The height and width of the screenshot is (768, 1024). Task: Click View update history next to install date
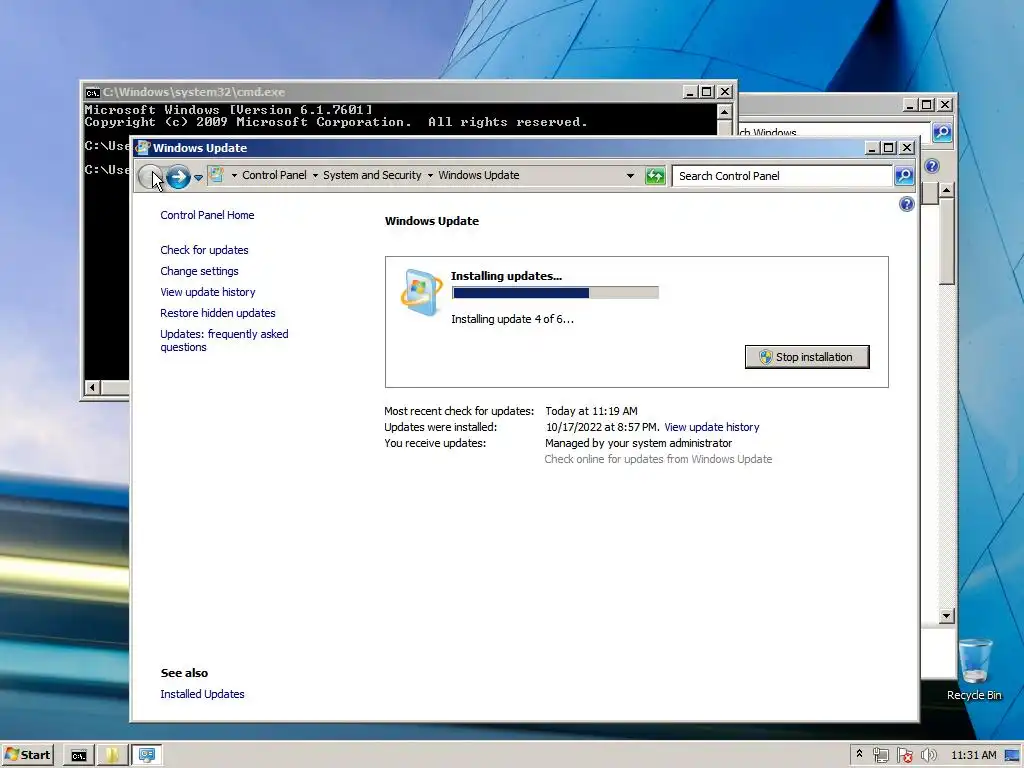pyautogui.click(x=711, y=427)
